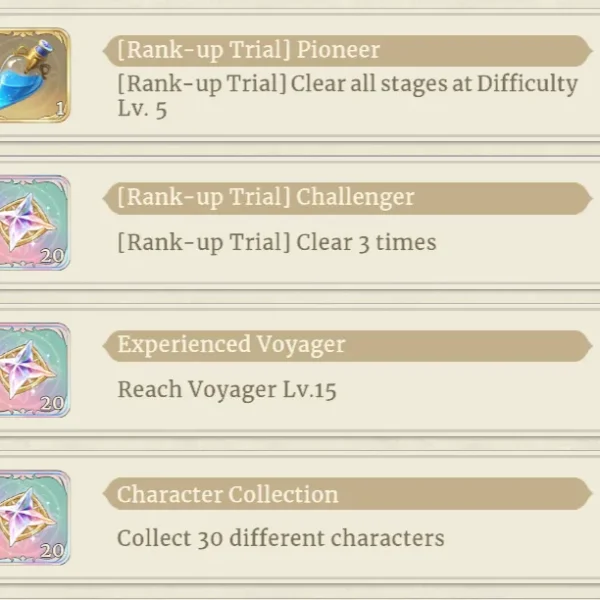Select the [Rank-up Trial] Pioneer title banner
Image resolution: width=600 pixels, height=600 pixels.
tap(347, 51)
